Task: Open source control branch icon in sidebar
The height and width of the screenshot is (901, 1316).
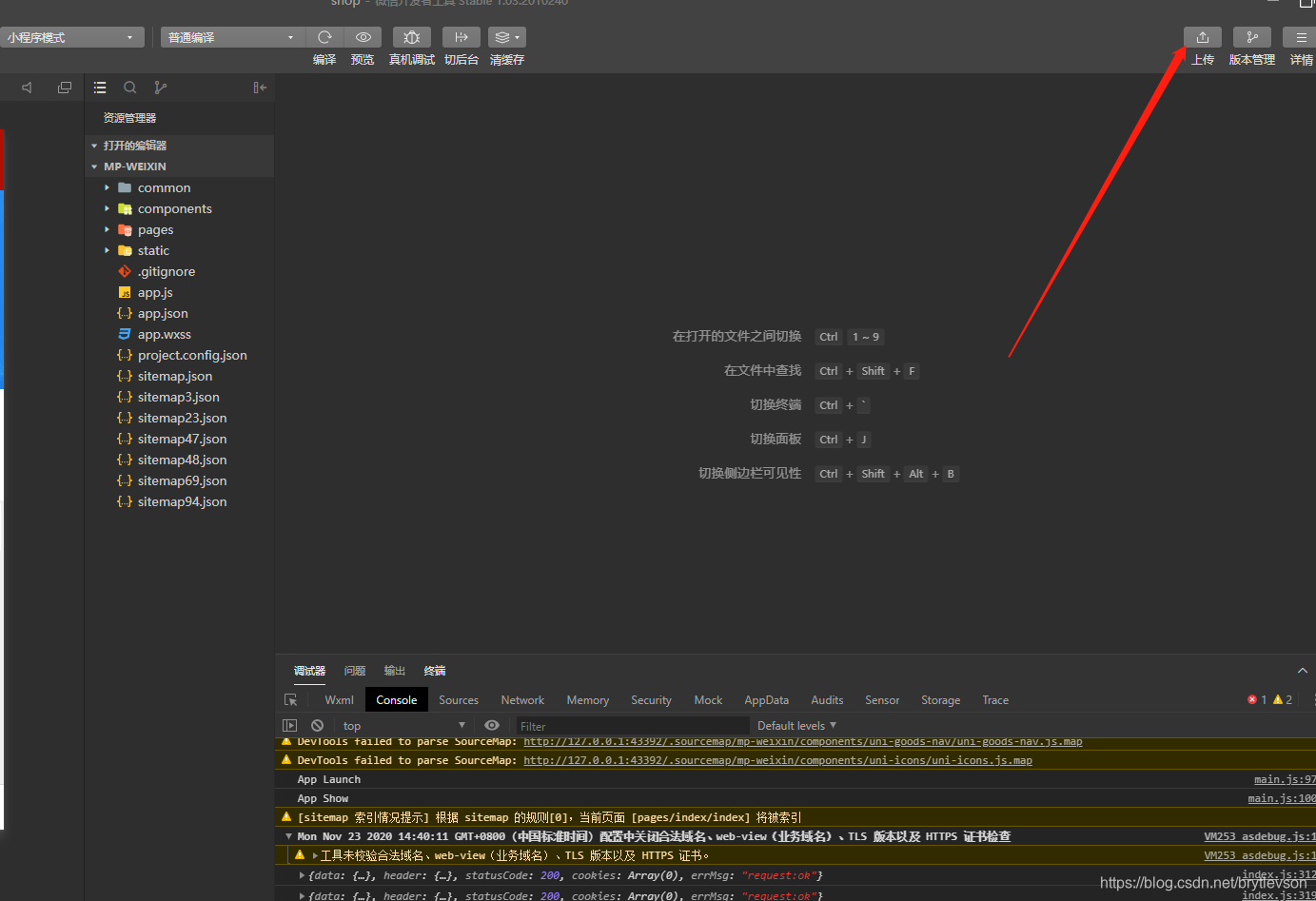Action: pos(161,88)
